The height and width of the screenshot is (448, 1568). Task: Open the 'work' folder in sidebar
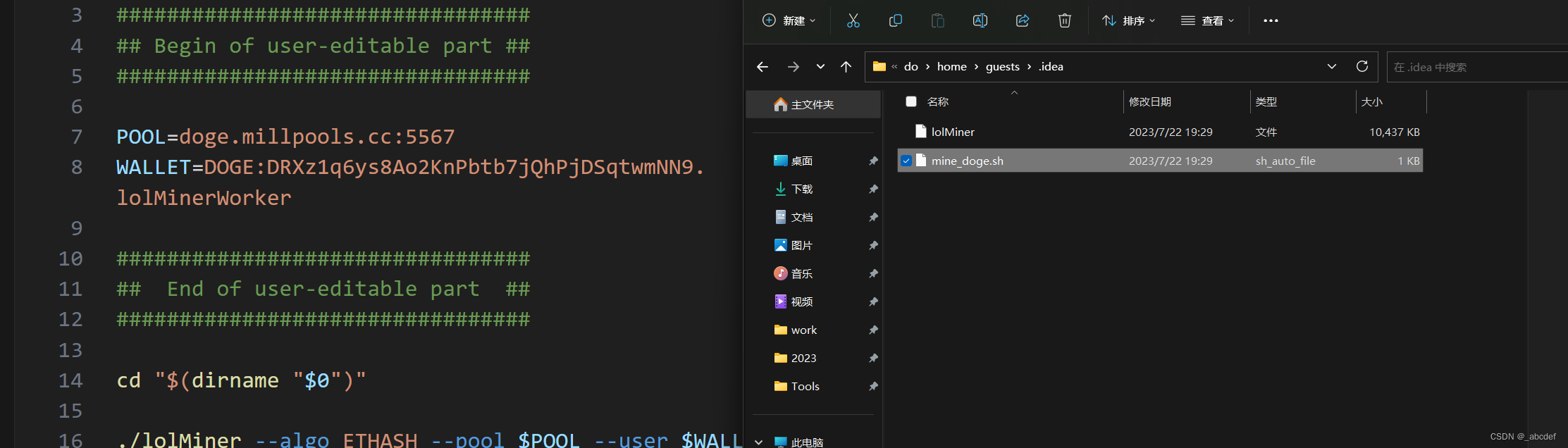(803, 330)
